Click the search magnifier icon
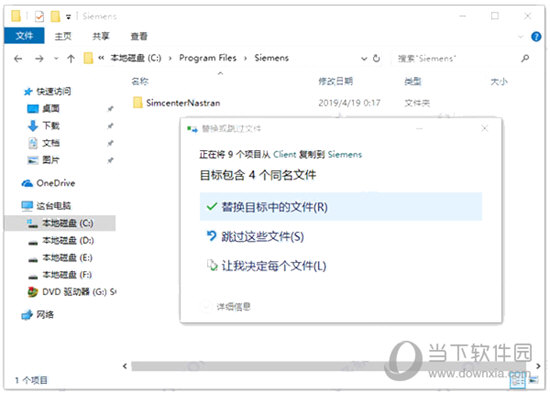The height and width of the screenshot is (393, 550). point(525,58)
